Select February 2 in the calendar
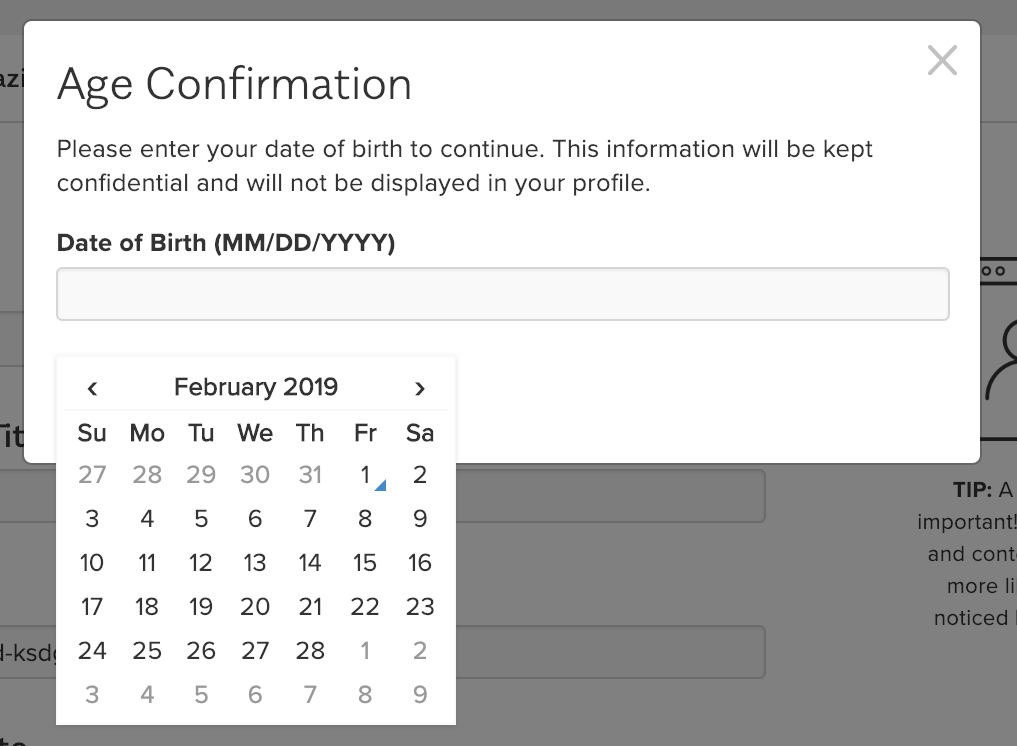The height and width of the screenshot is (746, 1017). tap(420, 475)
